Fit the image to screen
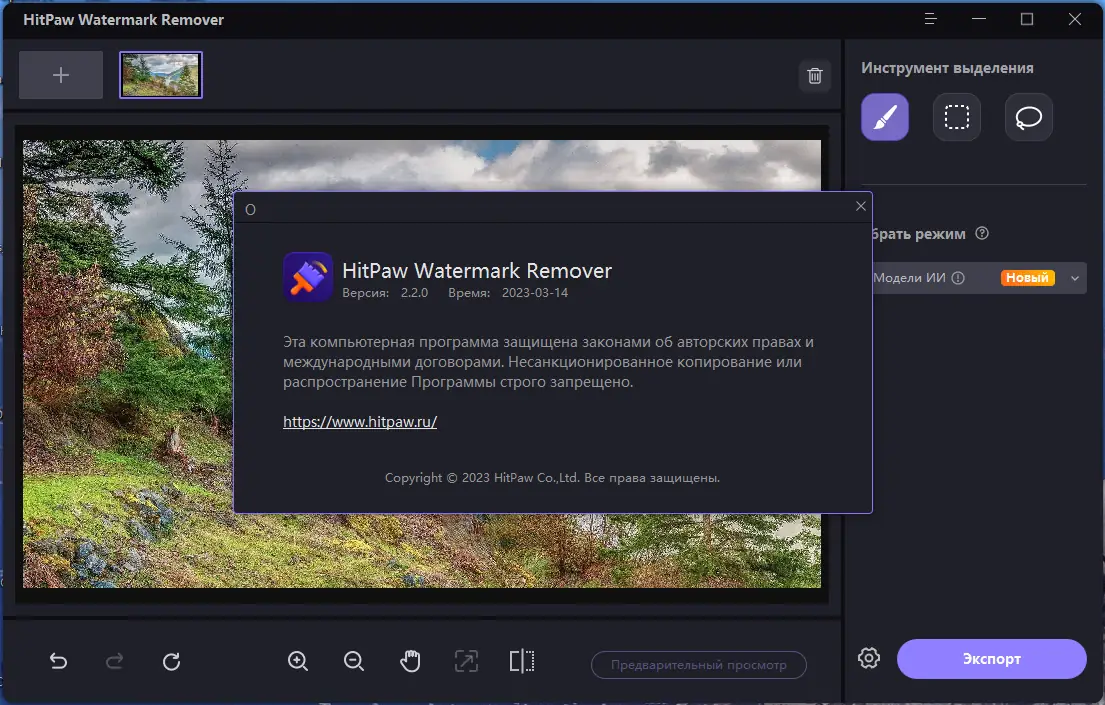This screenshot has height=705, width=1105. coord(465,661)
